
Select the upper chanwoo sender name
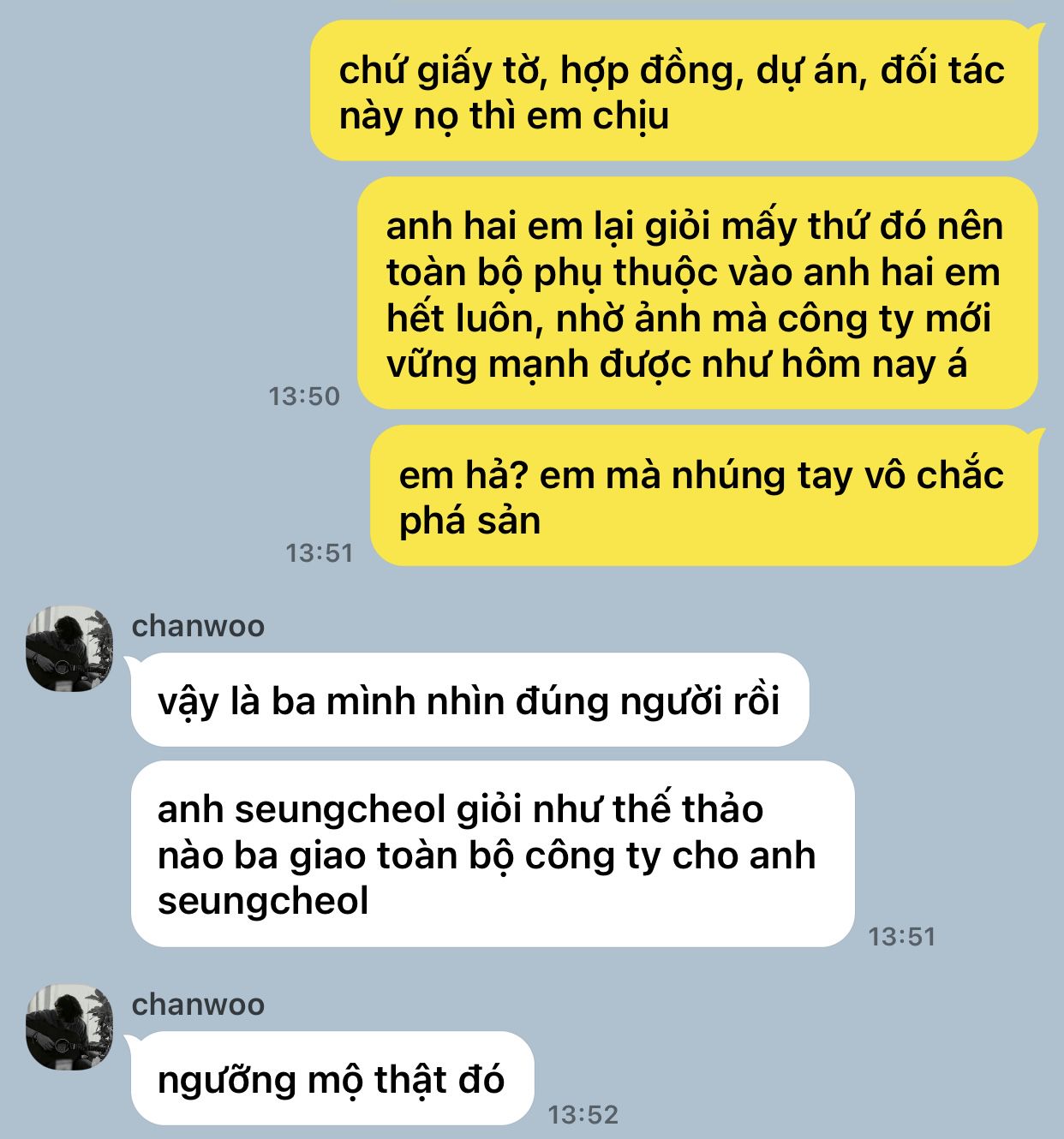click(198, 626)
